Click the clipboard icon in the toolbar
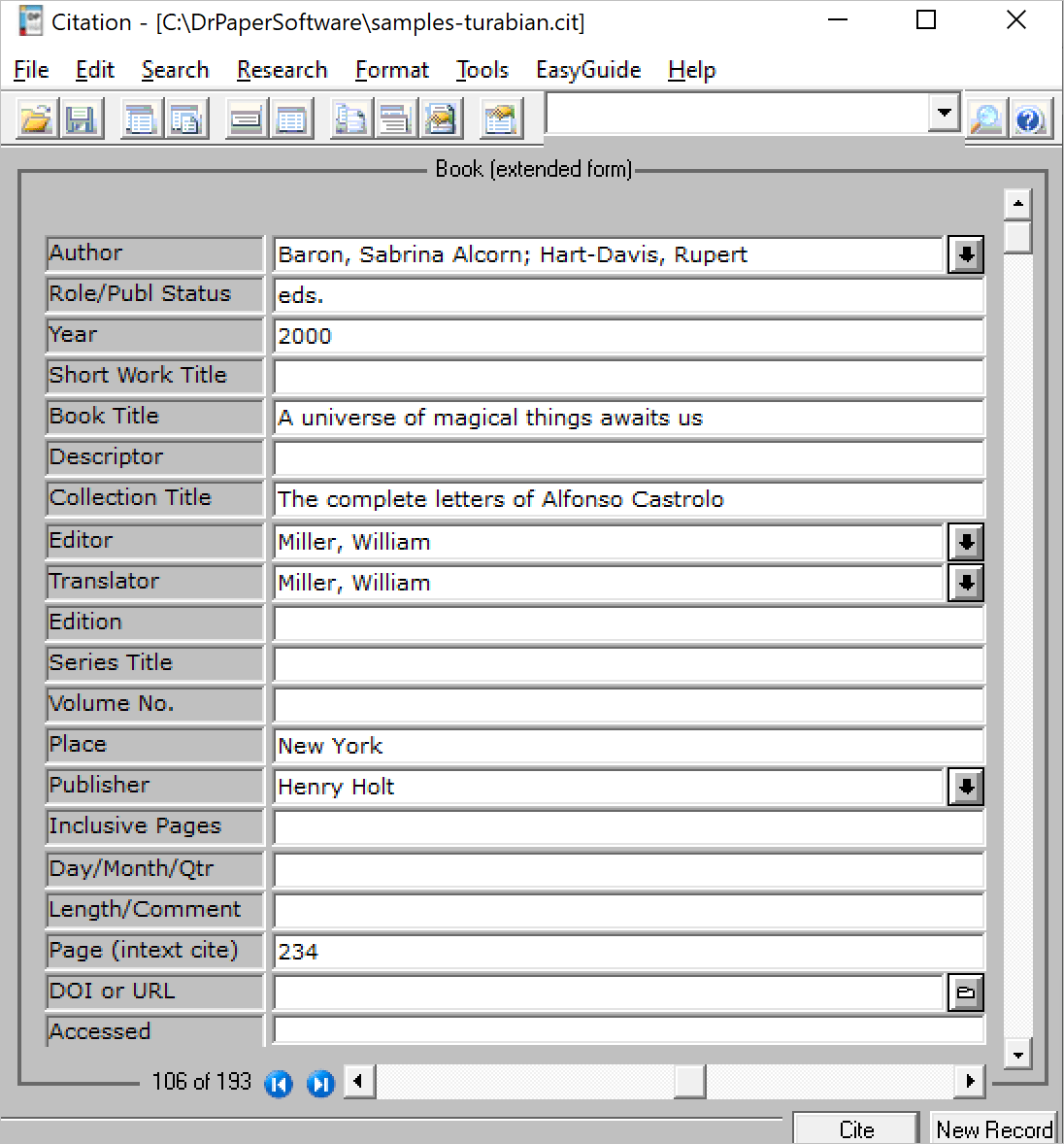This screenshot has height=1144, width=1064. point(500,119)
